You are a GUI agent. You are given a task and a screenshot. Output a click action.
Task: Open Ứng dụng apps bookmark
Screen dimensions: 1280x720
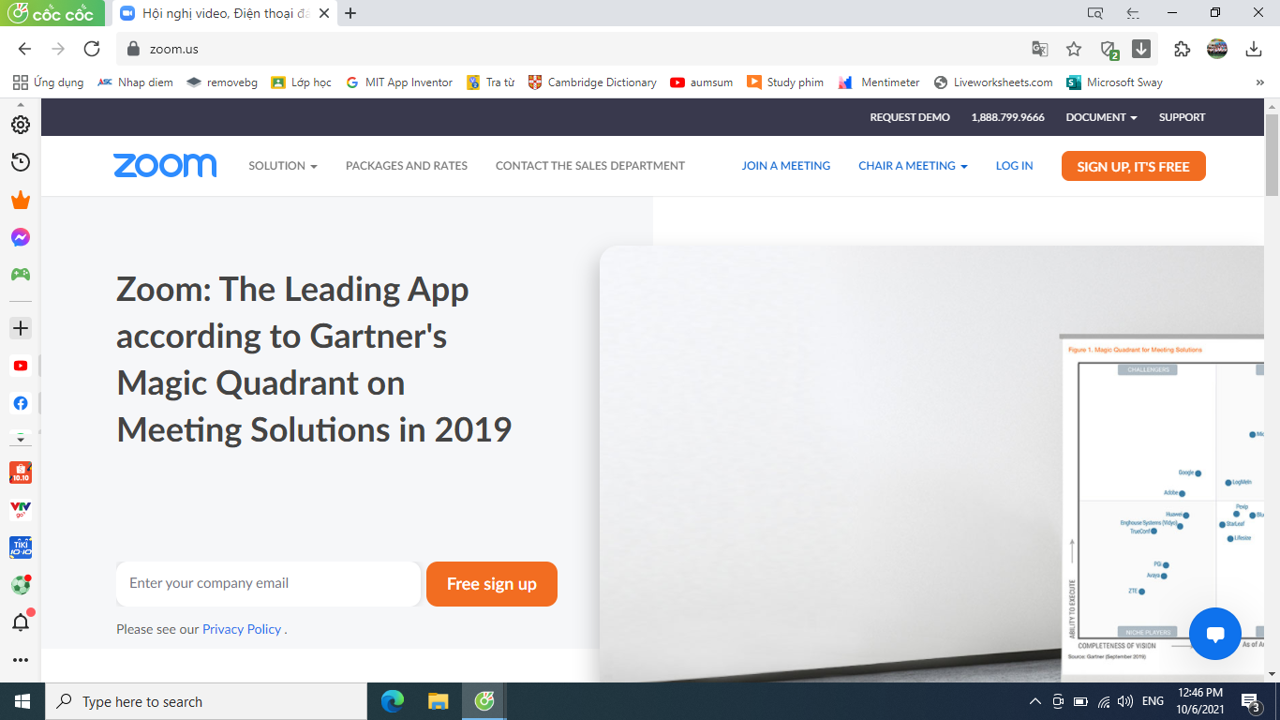coord(48,82)
